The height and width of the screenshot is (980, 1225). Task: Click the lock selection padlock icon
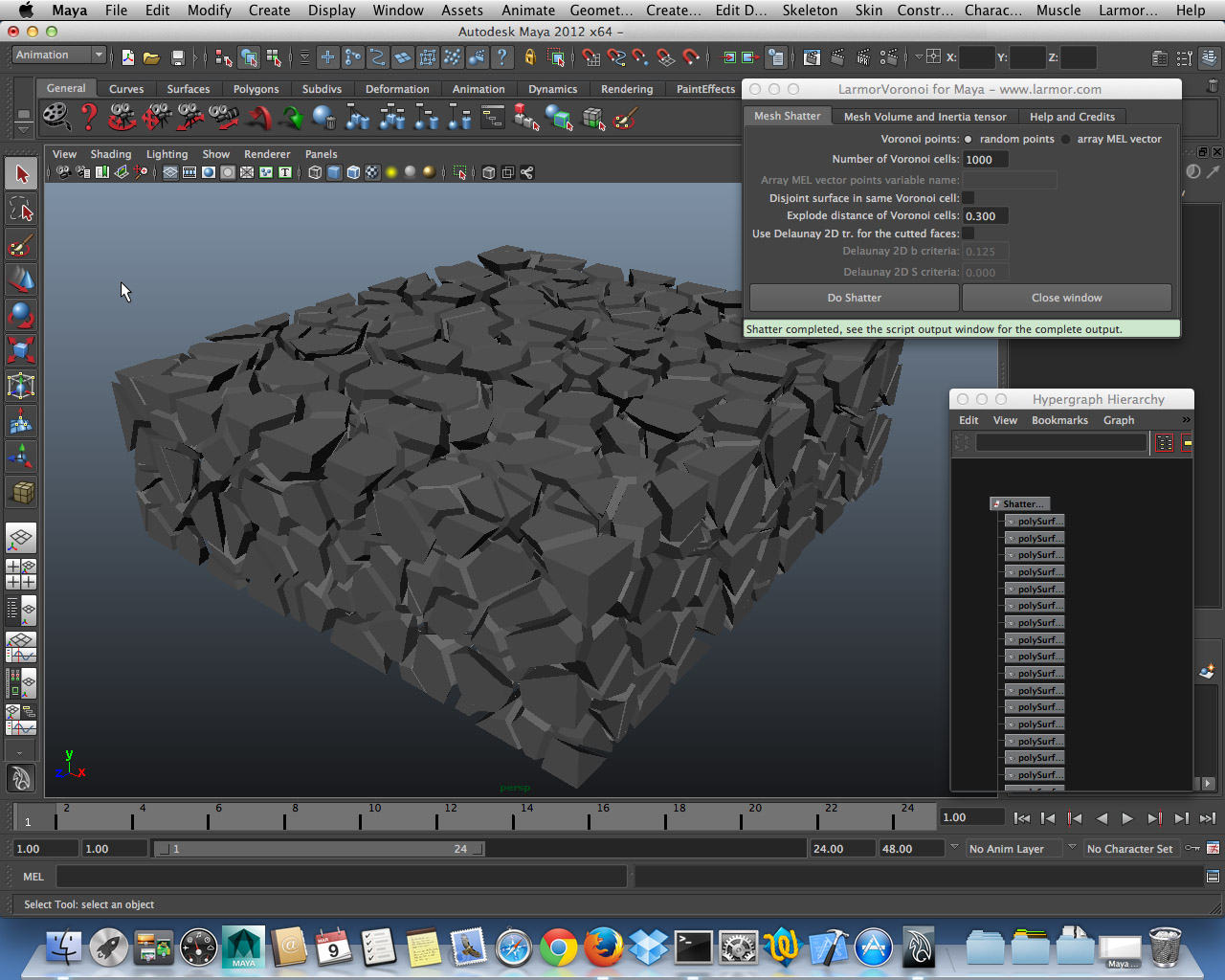pos(530,57)
